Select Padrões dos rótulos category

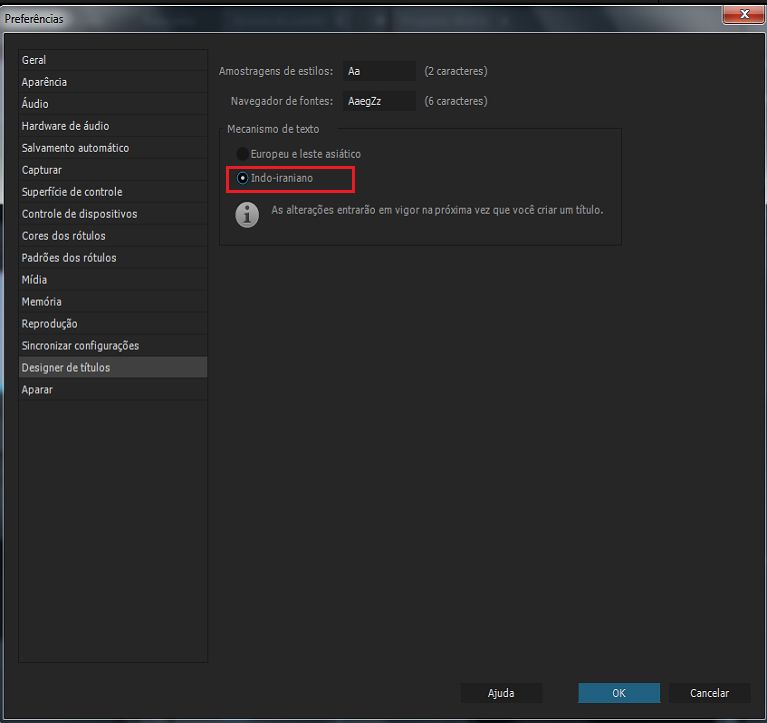(113, 258)
